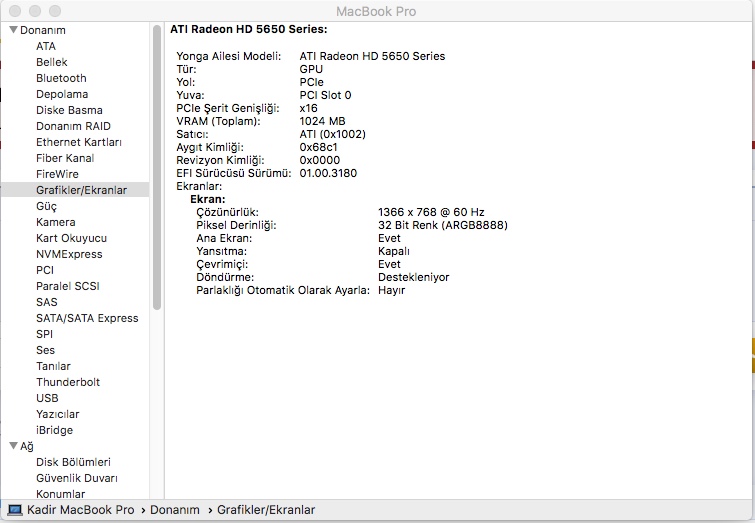This screenshot has width=755, height=523.
Task: Open the USB device list
Action: [47, 398]
